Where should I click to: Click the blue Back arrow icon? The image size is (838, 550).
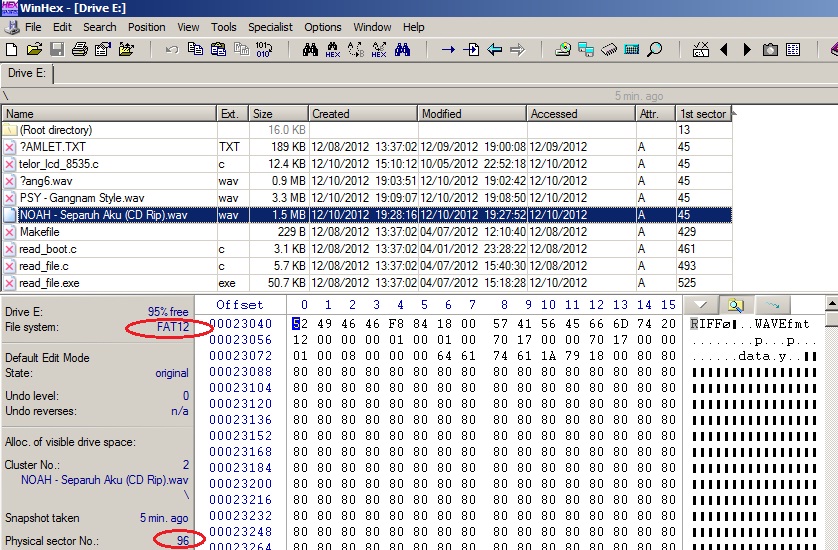494,49
